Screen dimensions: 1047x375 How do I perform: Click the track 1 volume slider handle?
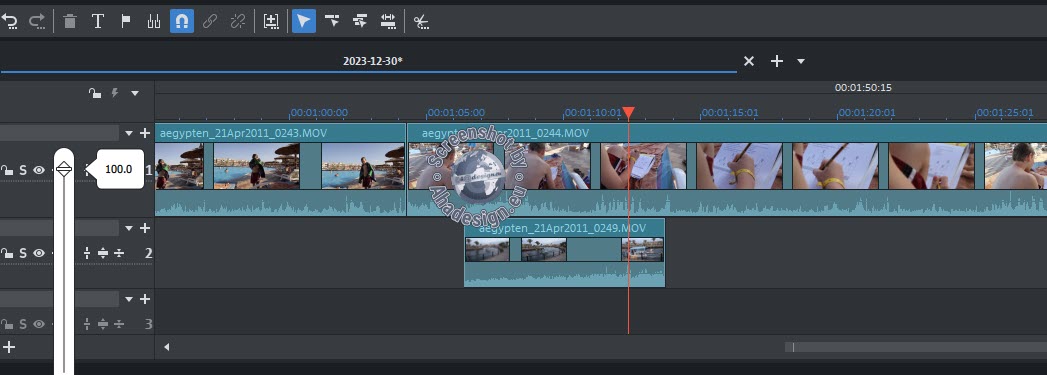[x=63, y=169]
